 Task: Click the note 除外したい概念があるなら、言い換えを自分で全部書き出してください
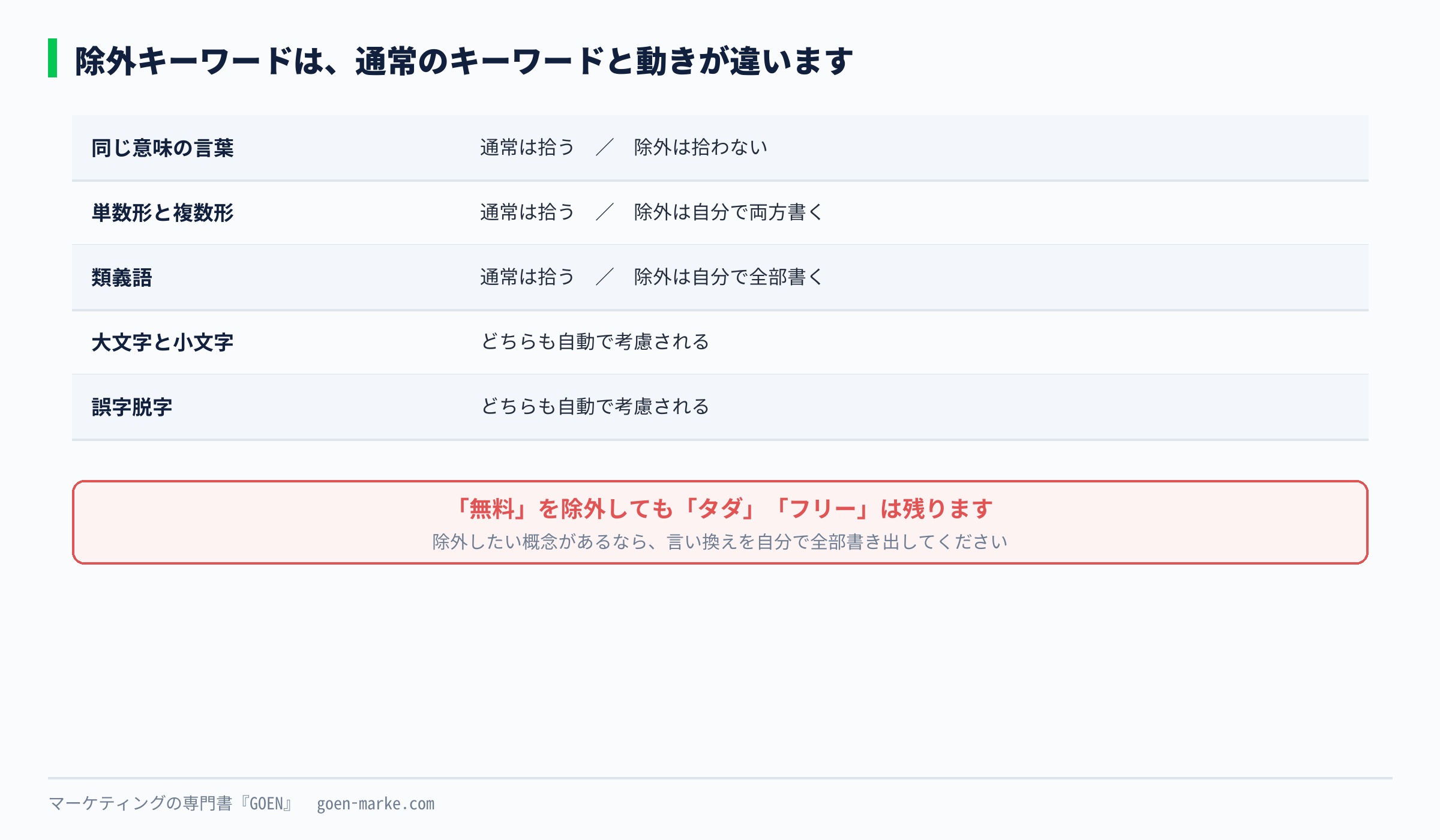pos(720,542)
